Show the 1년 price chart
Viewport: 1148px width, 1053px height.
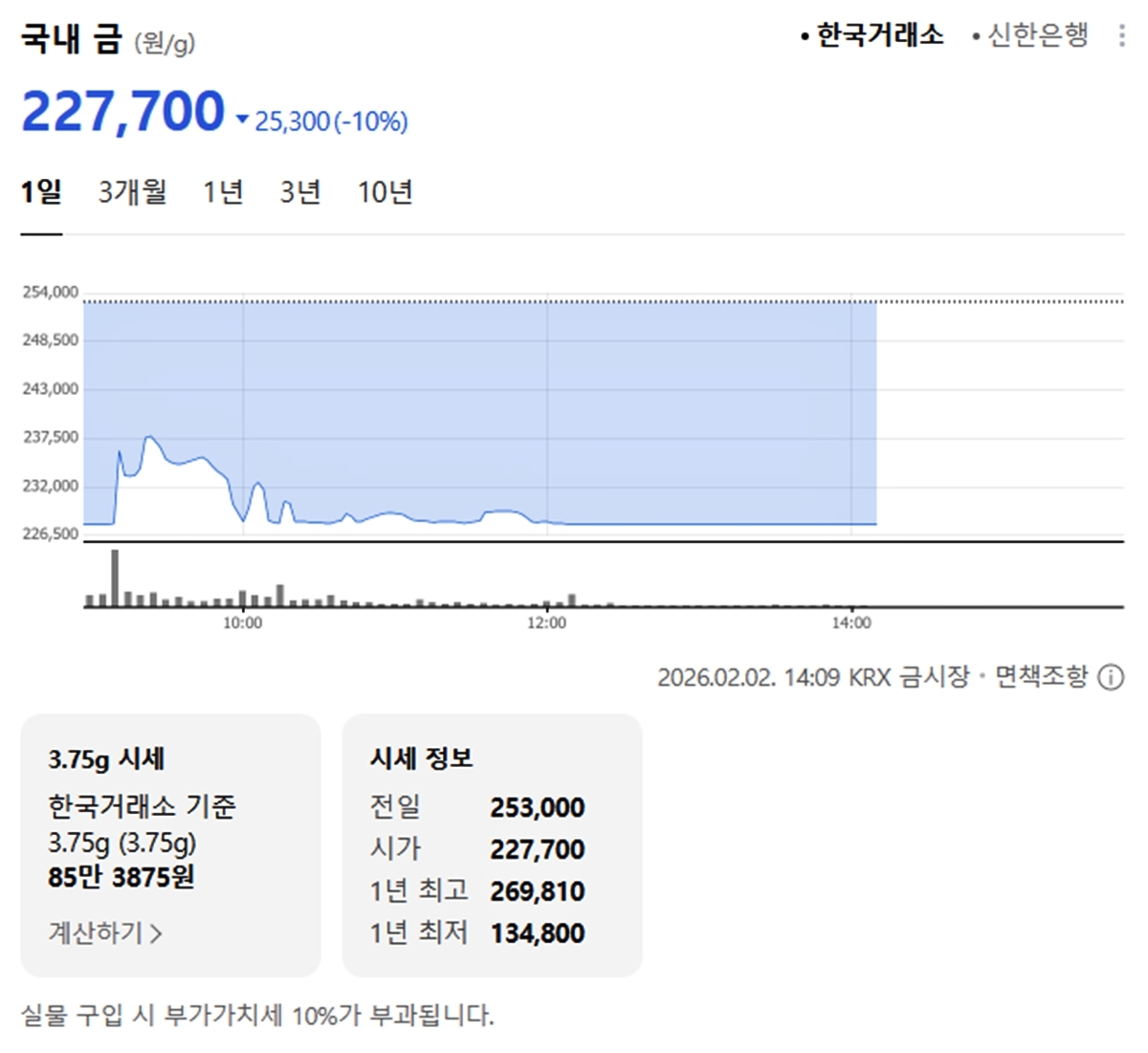[223, 192]
